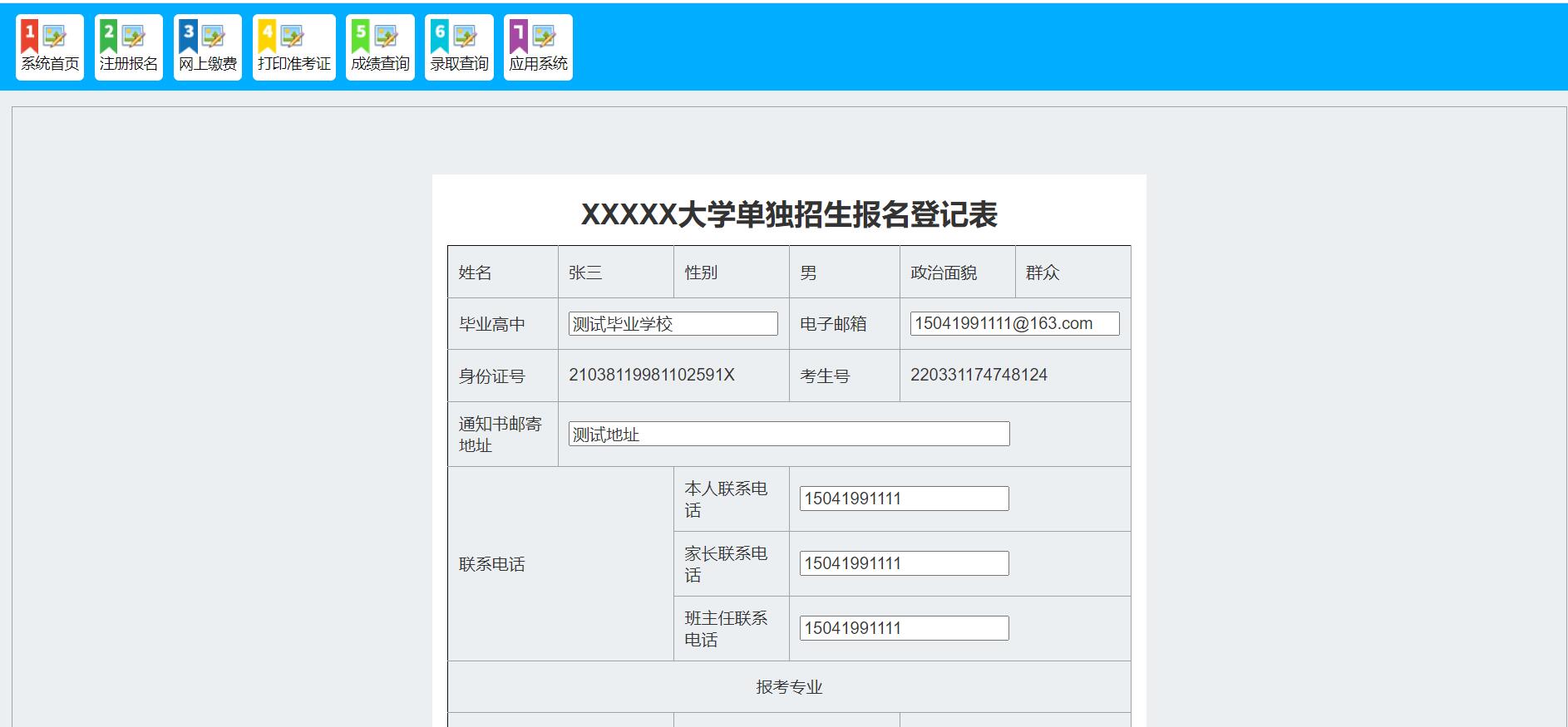Open the 系统首页 navigation button
The image size is (1568, 727).
(x=50, y=47)
